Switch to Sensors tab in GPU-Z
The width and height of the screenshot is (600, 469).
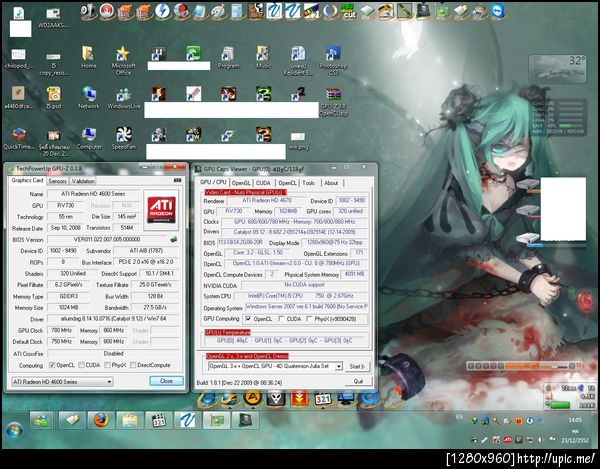point(57,181)
